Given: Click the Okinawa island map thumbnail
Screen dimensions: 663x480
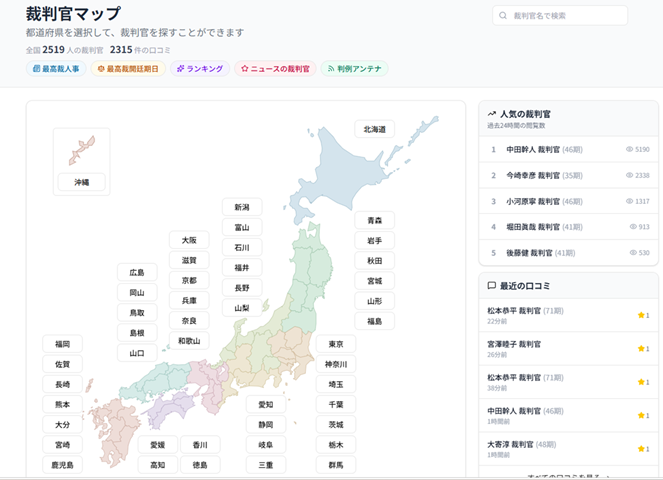Looking at the screenshot, I should [82, 151].
